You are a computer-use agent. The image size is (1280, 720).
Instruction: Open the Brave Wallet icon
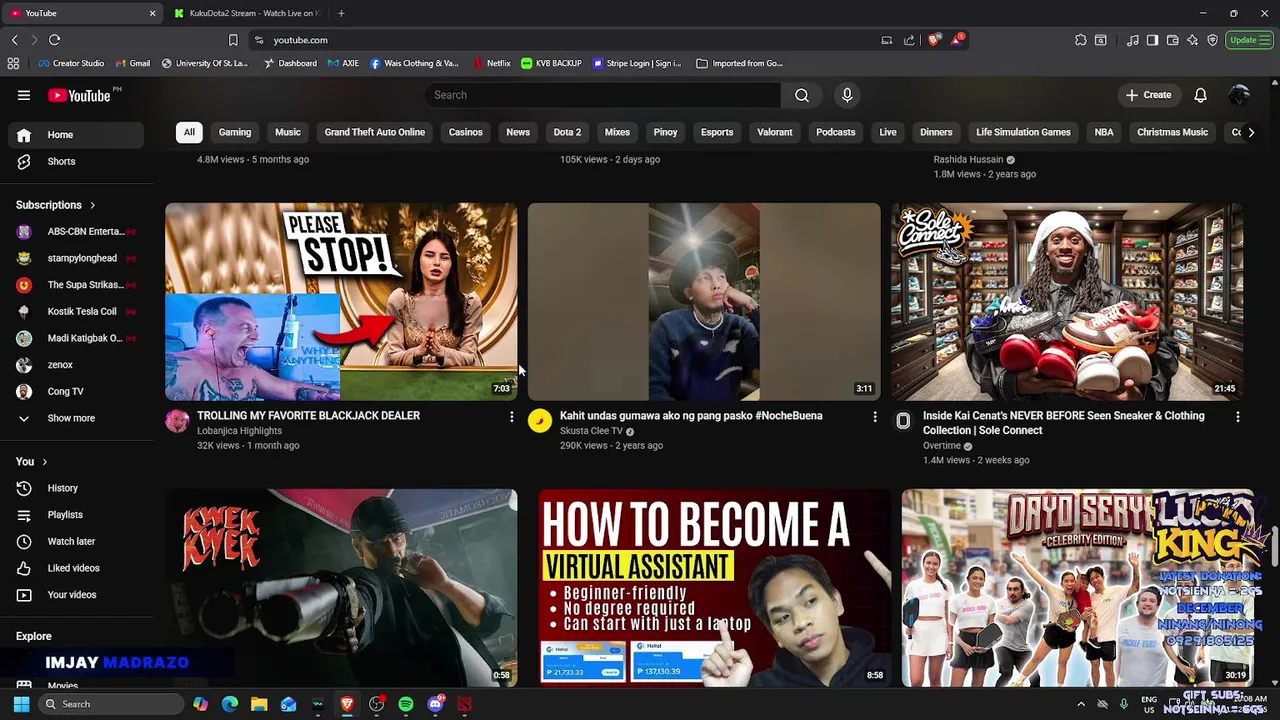pos(1172,40)
